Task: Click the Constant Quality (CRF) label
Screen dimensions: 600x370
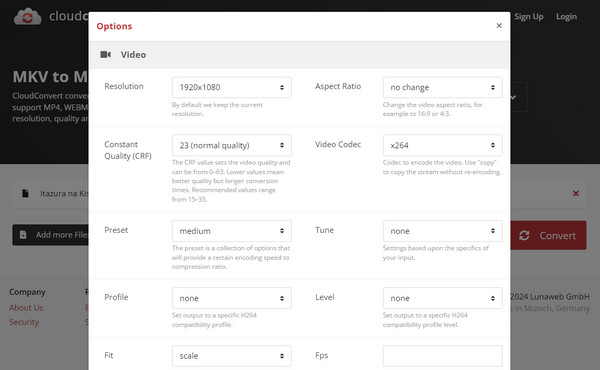Action: point(128,150)
